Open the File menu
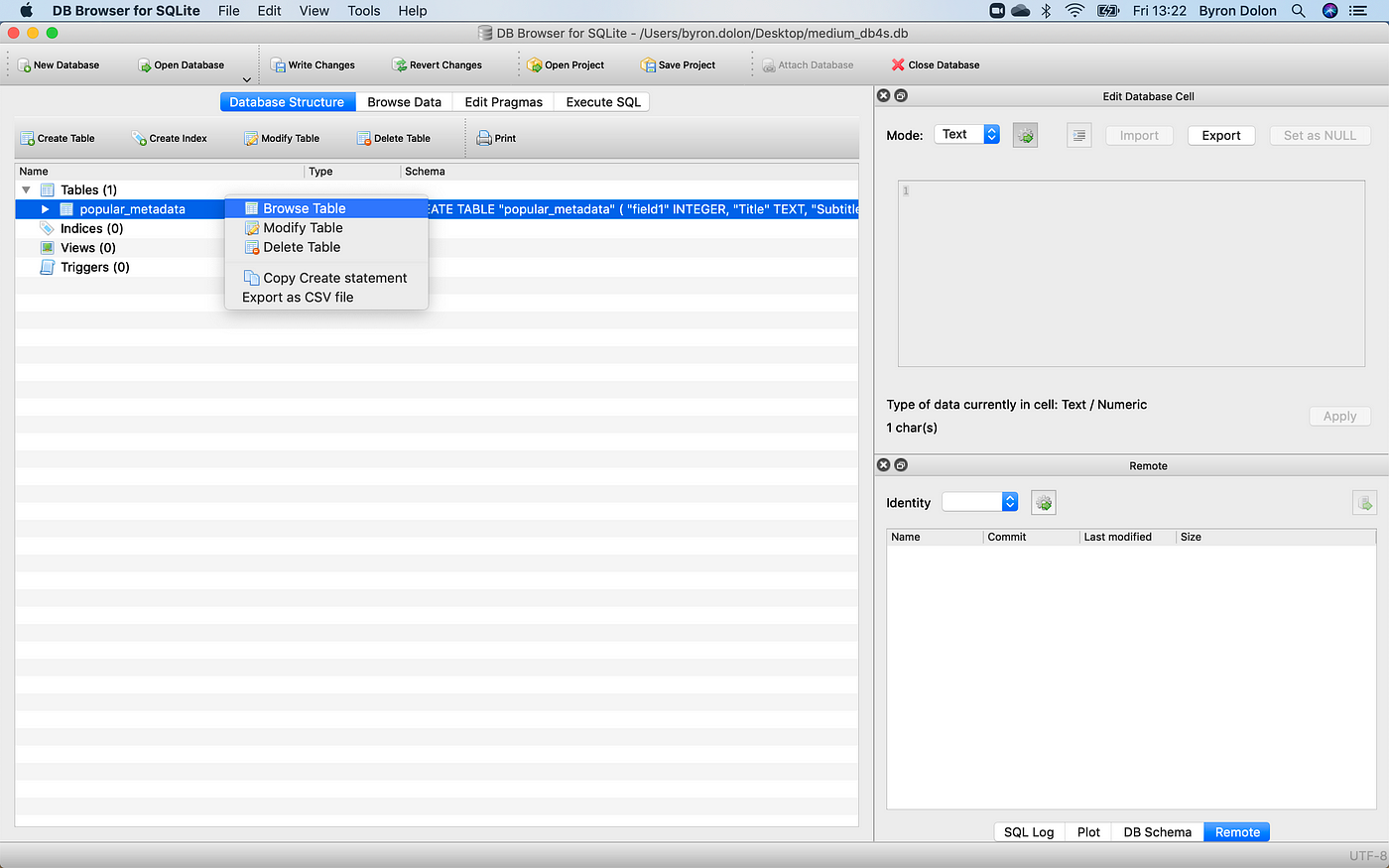Viewport: 1389px width, 868px height. [229, 11]
